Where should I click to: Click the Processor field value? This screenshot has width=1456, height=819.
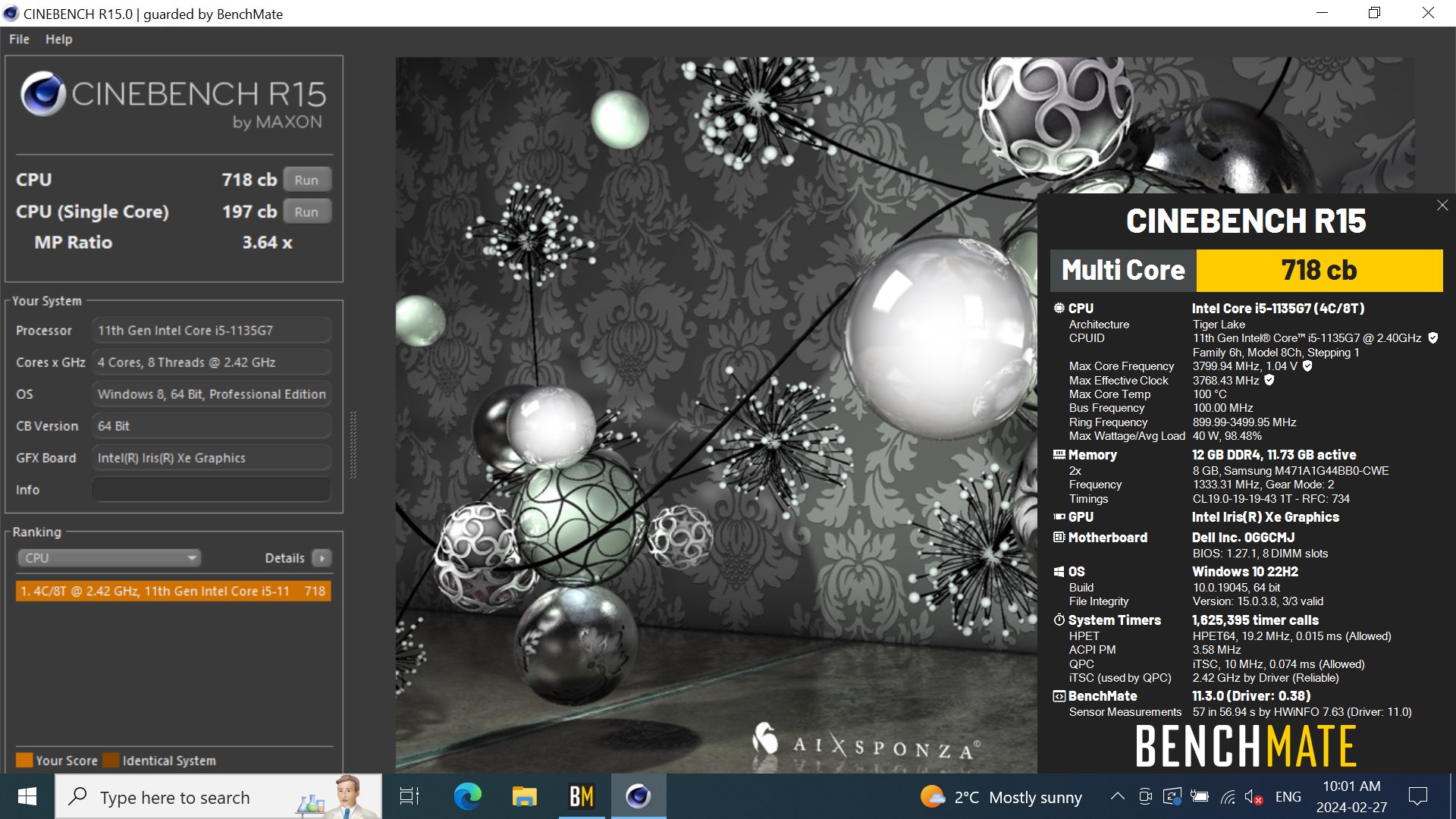(212, 331)
